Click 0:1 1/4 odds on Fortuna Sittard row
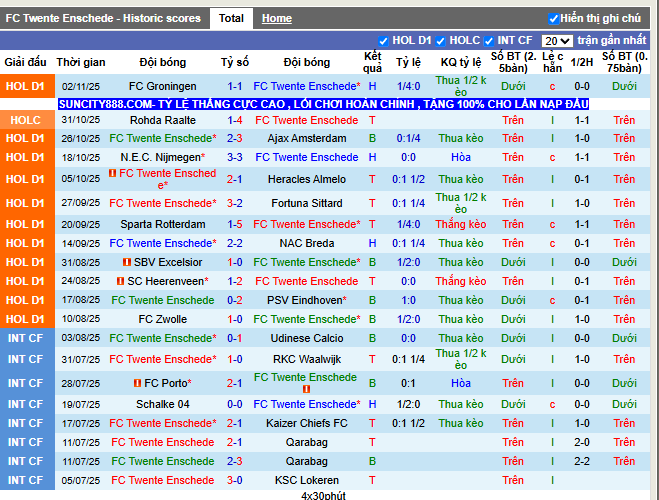659x500 pixels. (408, 203)
